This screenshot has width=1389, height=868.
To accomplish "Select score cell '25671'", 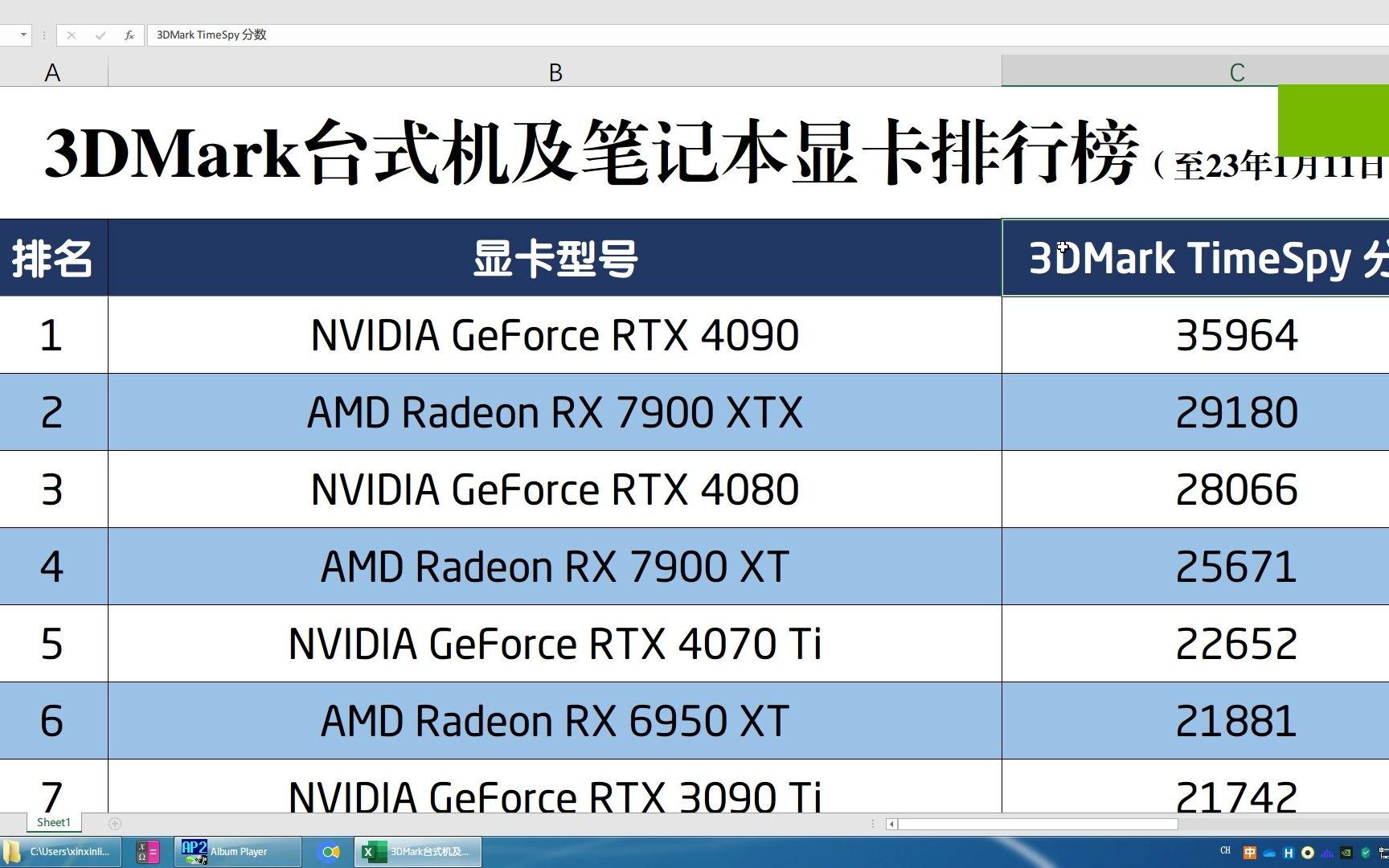I will pyautogui.click(x=1195, y=567).
